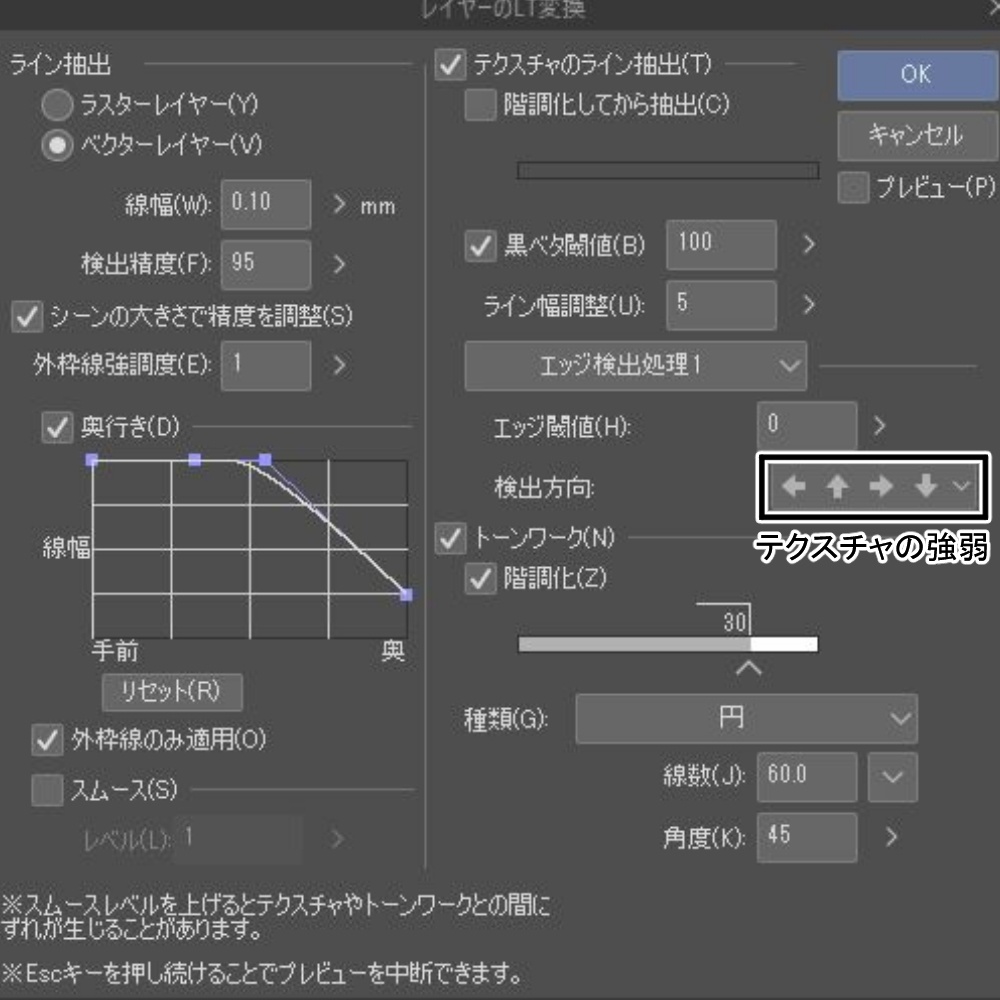
Task: Select the upward texture detection direction arrow
Action: tap(838, 487)
